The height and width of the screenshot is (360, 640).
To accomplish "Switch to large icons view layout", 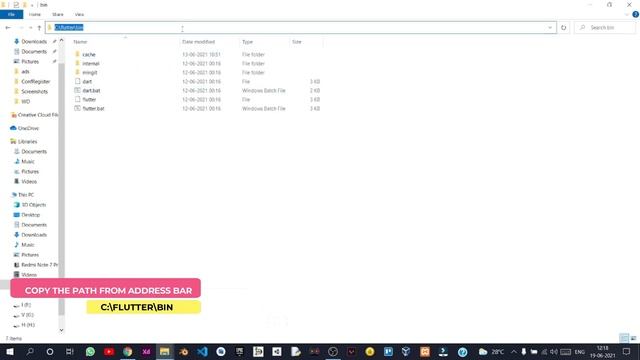I will click(x=633, y=338).
